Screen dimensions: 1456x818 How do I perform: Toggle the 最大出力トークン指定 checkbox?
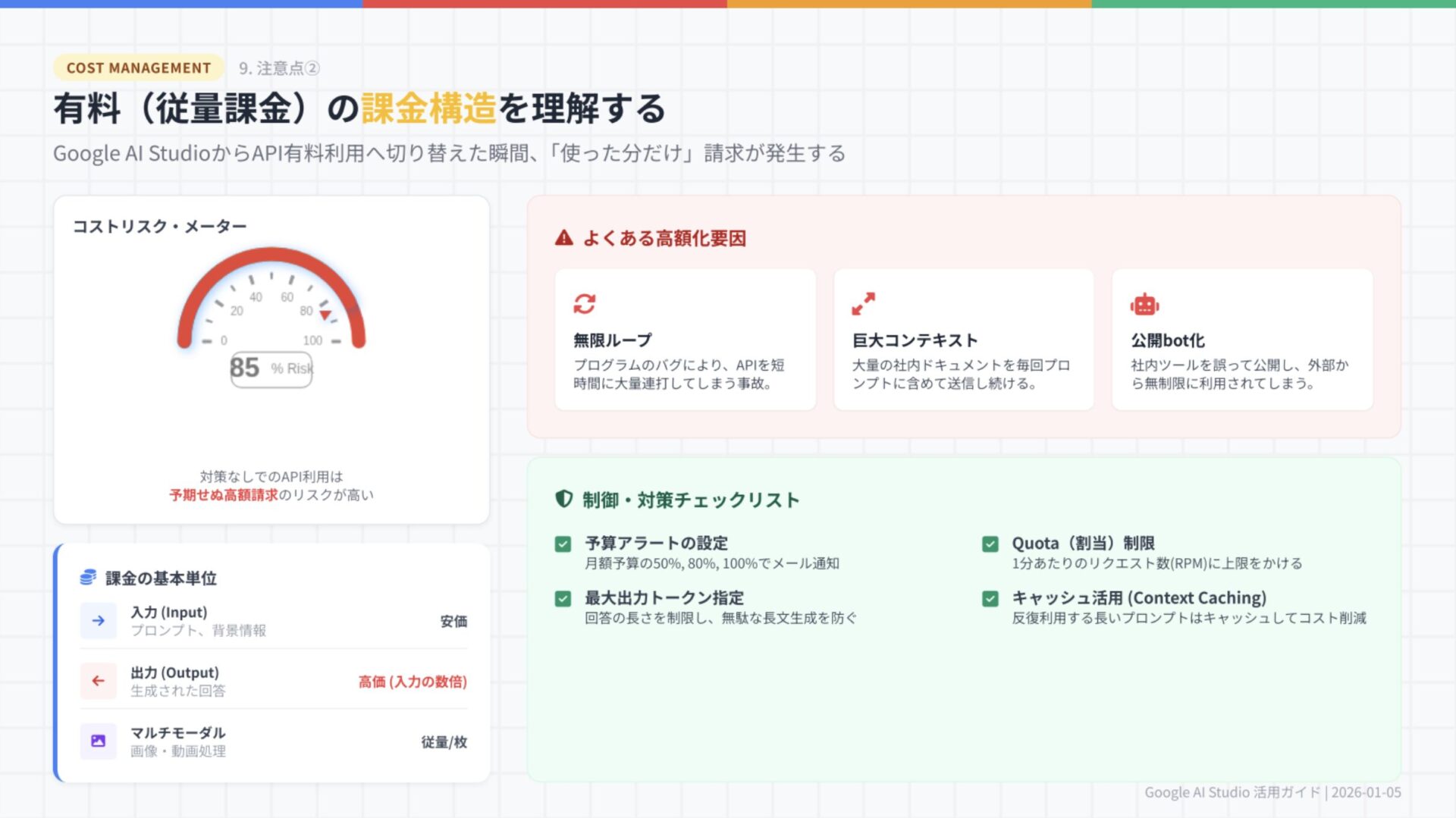tap(563, 599)
